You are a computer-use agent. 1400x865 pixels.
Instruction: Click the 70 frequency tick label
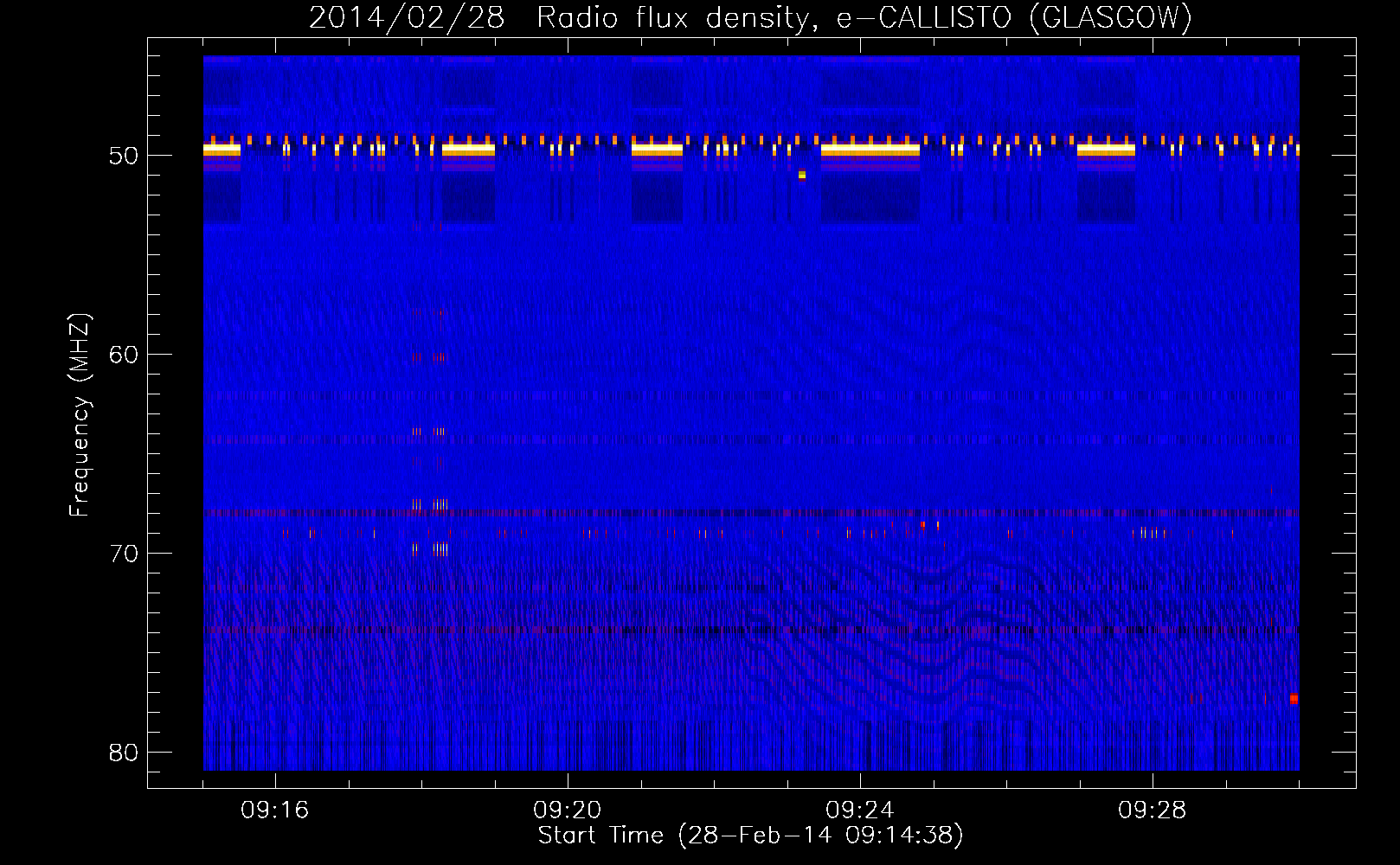pos(124,554)
